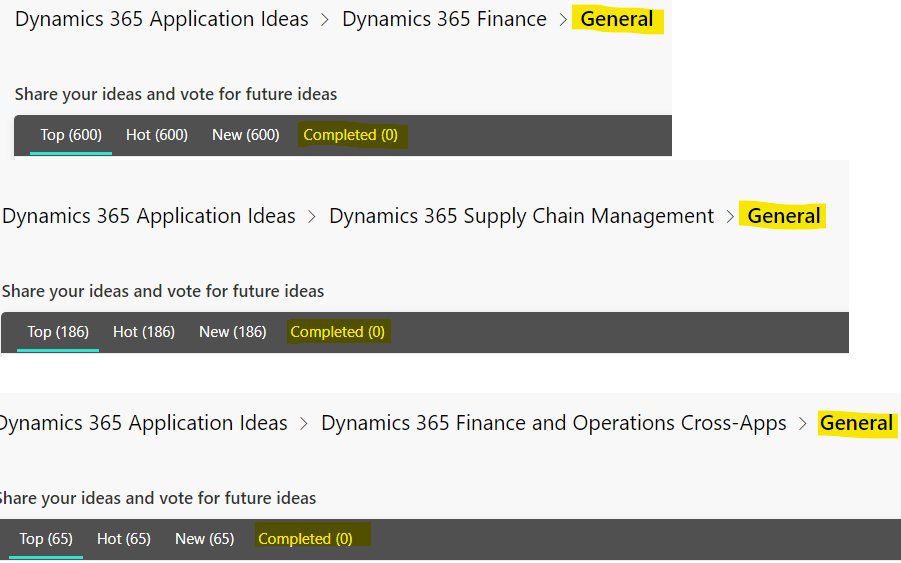
Task: Select General breadcrumb after Dynamics 365 Finance
Action: tap(617, 19)
